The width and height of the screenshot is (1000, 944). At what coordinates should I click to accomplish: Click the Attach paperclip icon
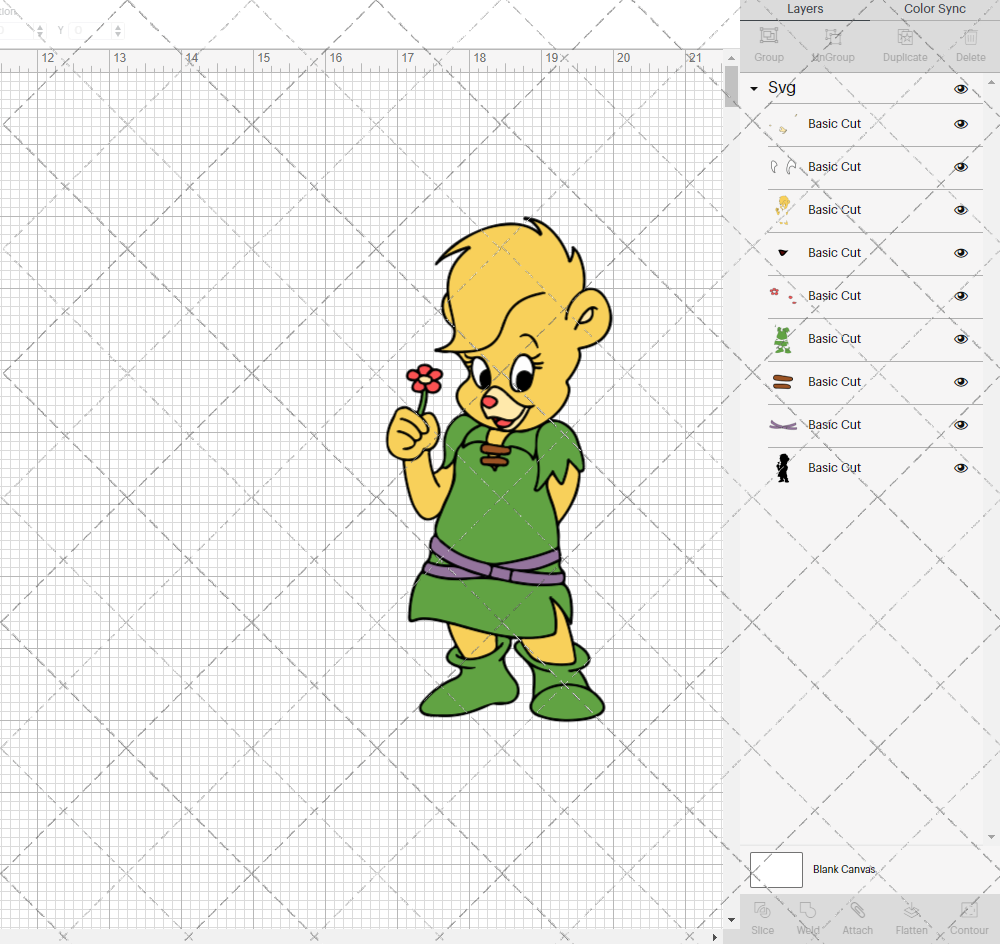click(857, 910)
